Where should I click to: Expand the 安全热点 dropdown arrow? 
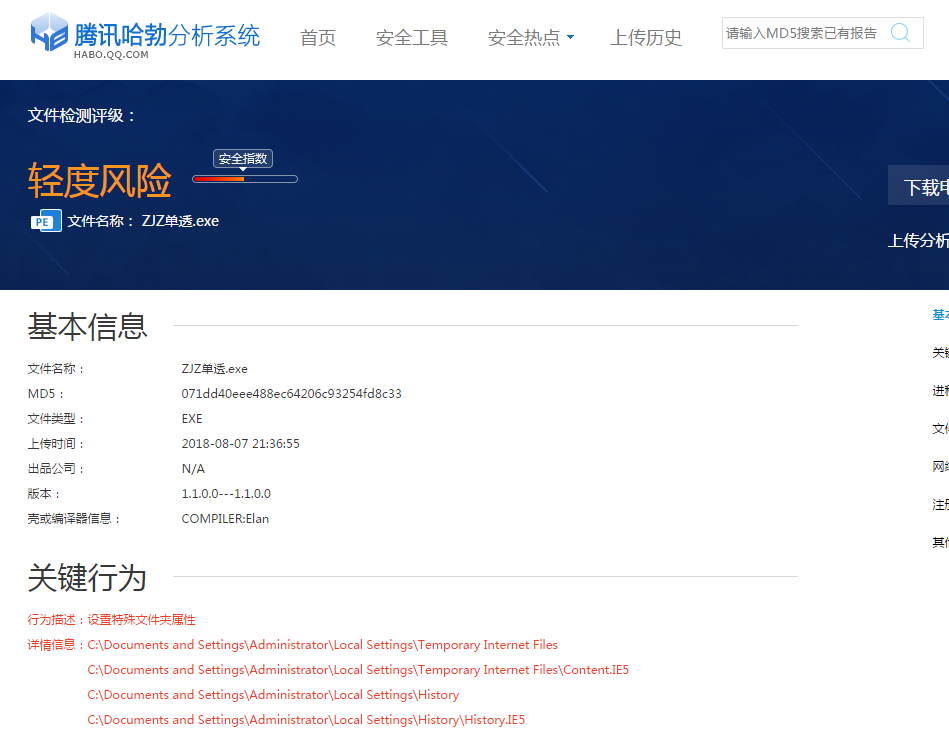[570, 38]
